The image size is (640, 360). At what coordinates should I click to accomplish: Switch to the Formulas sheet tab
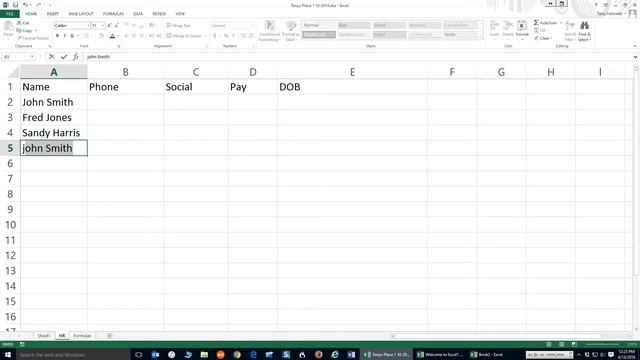point(82,336)
